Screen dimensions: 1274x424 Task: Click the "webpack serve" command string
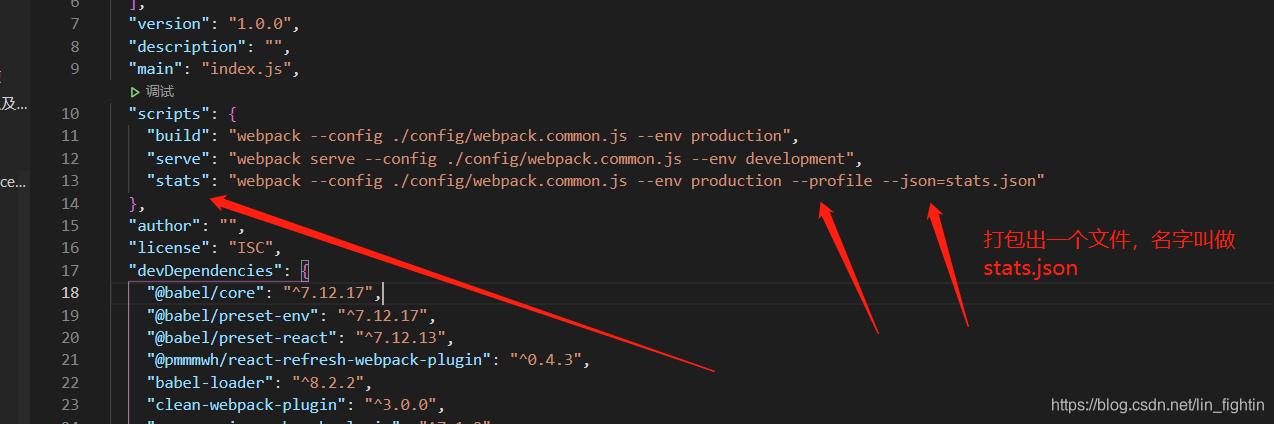[x=543, y=159]
